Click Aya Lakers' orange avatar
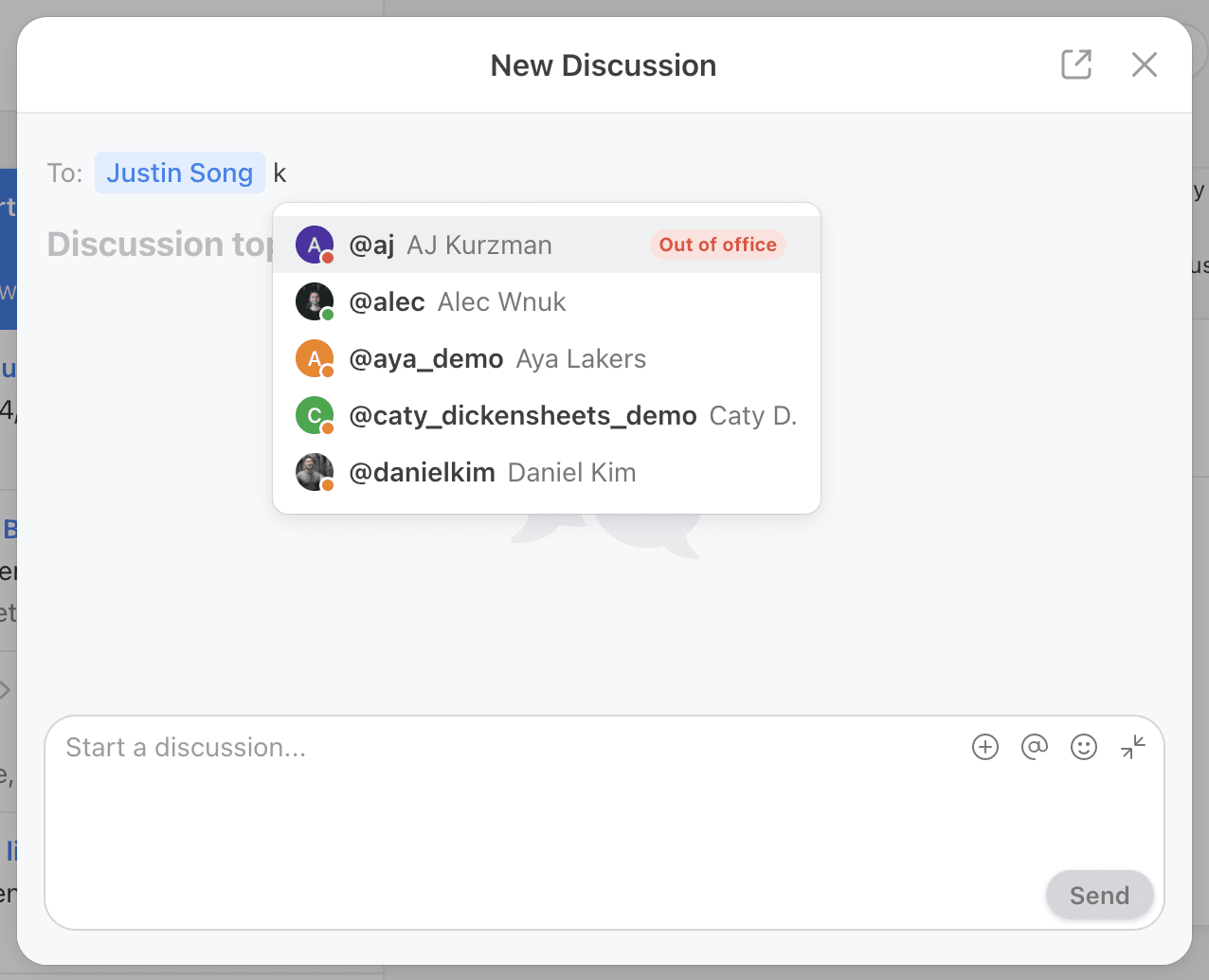Screen dimensions: 1209x980 click(x=315, y=358)
